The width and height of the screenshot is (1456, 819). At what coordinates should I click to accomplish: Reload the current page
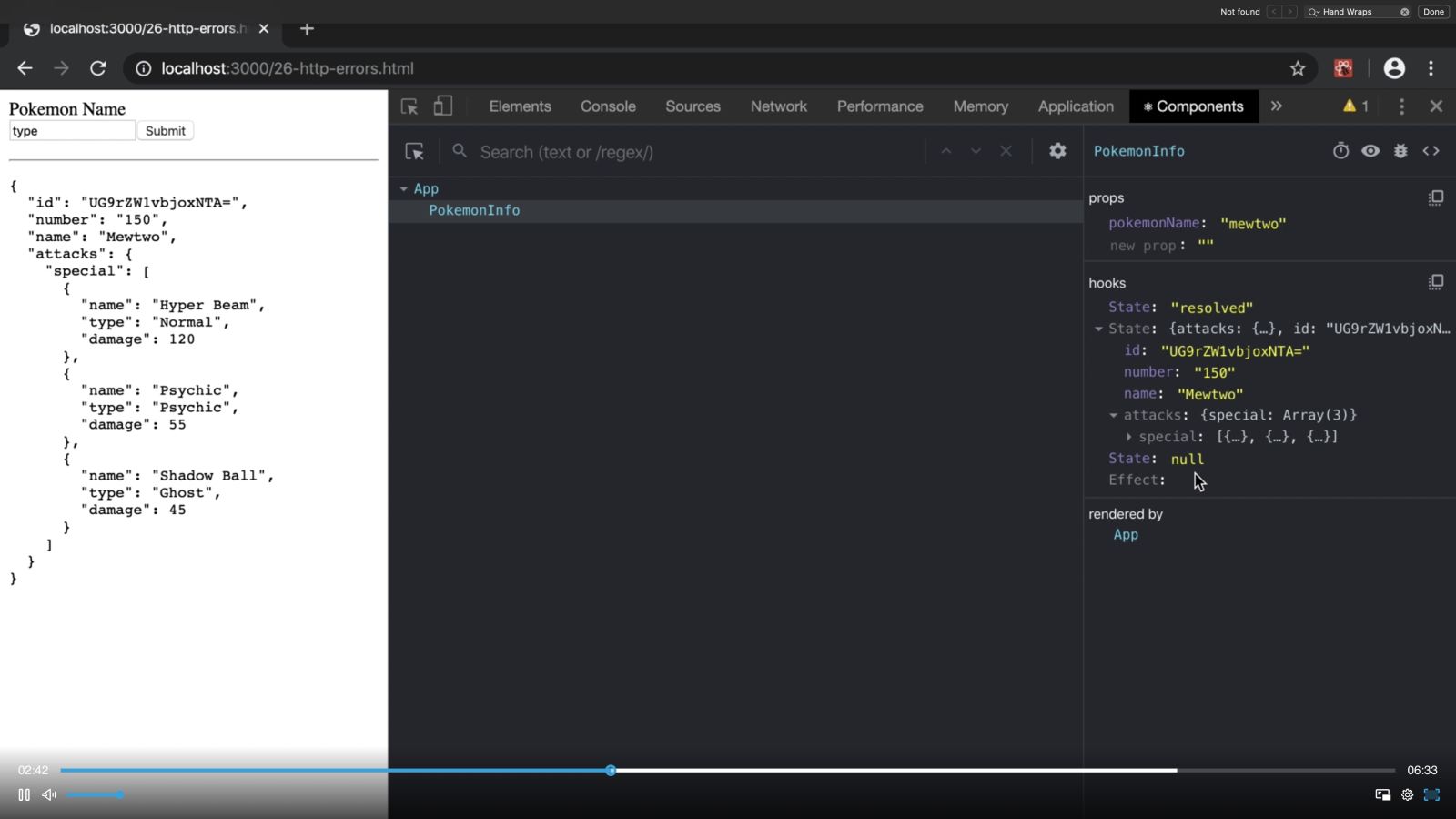(x=98, y=68)
